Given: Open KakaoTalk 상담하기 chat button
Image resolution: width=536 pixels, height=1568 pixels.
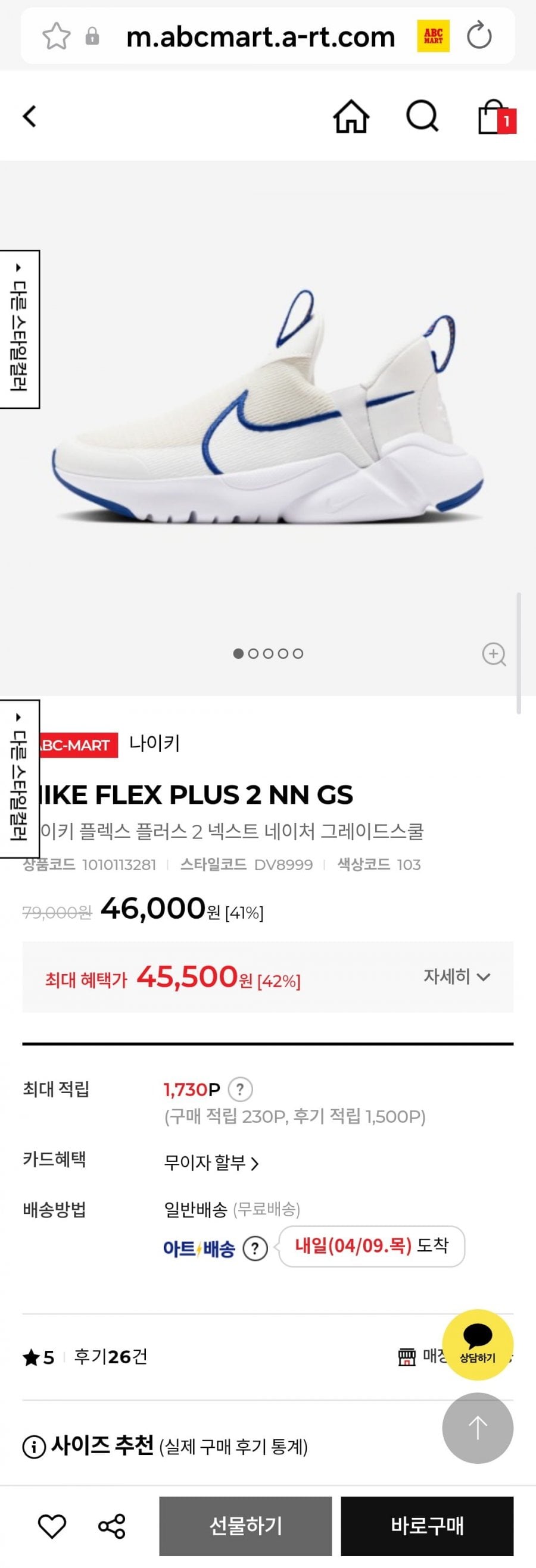Looking at the screenshot, I should tap(478, 1344).
